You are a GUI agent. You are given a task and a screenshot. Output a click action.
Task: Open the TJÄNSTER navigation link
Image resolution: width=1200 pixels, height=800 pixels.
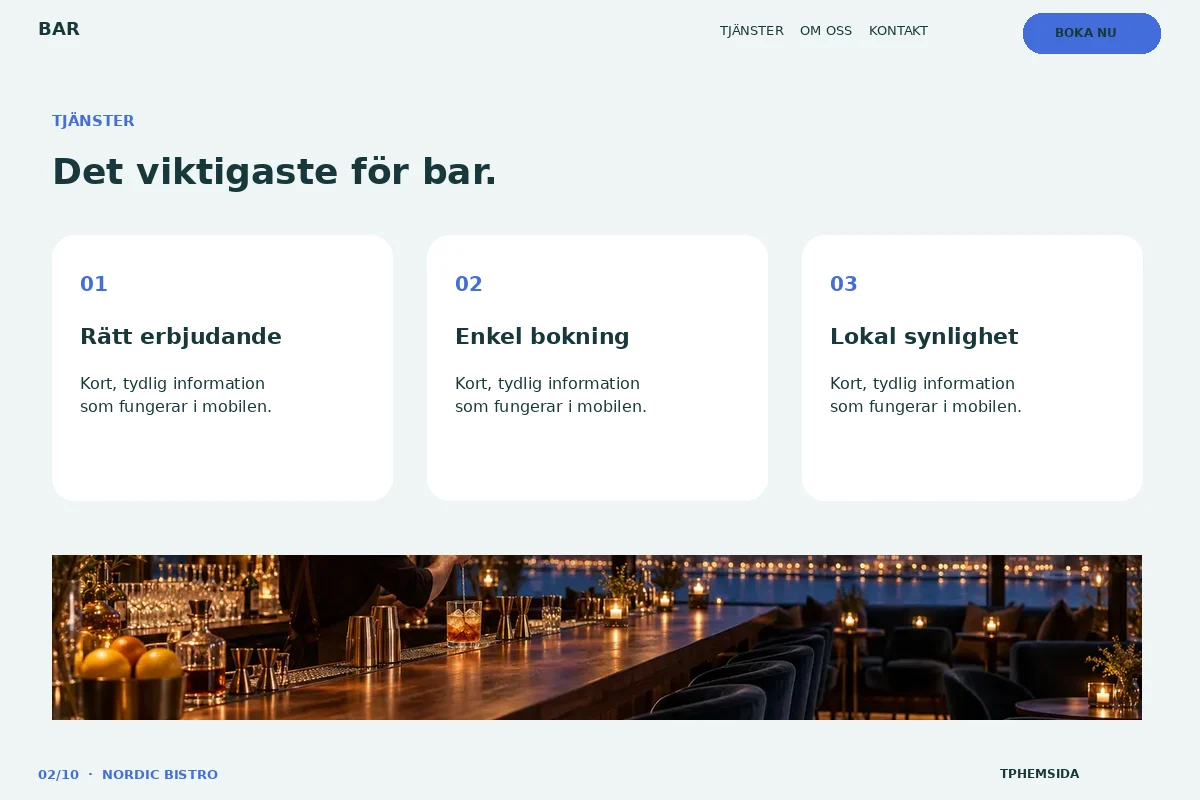[x=752, y=31]
